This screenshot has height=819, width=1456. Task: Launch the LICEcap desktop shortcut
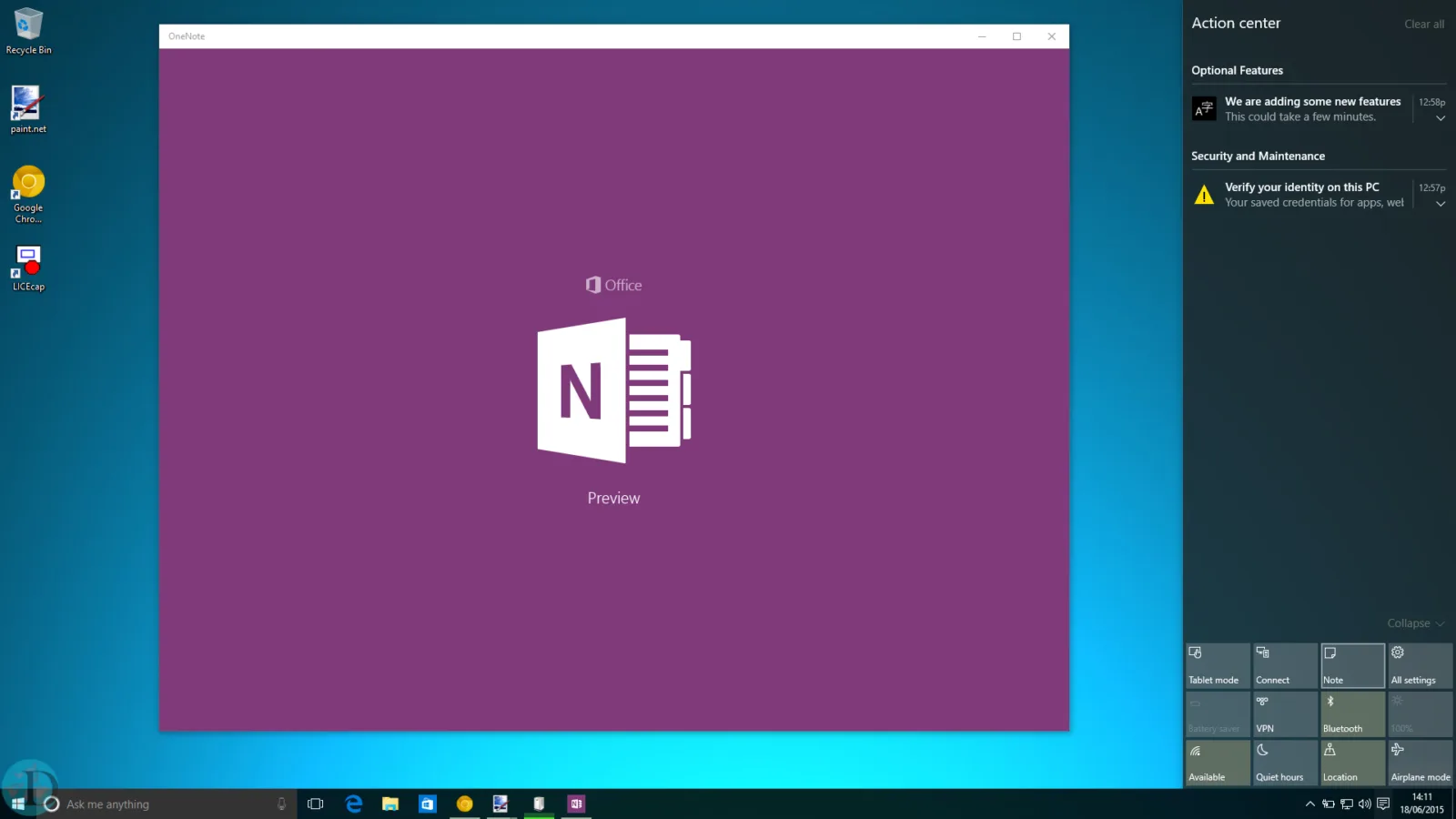pos(28,268)
